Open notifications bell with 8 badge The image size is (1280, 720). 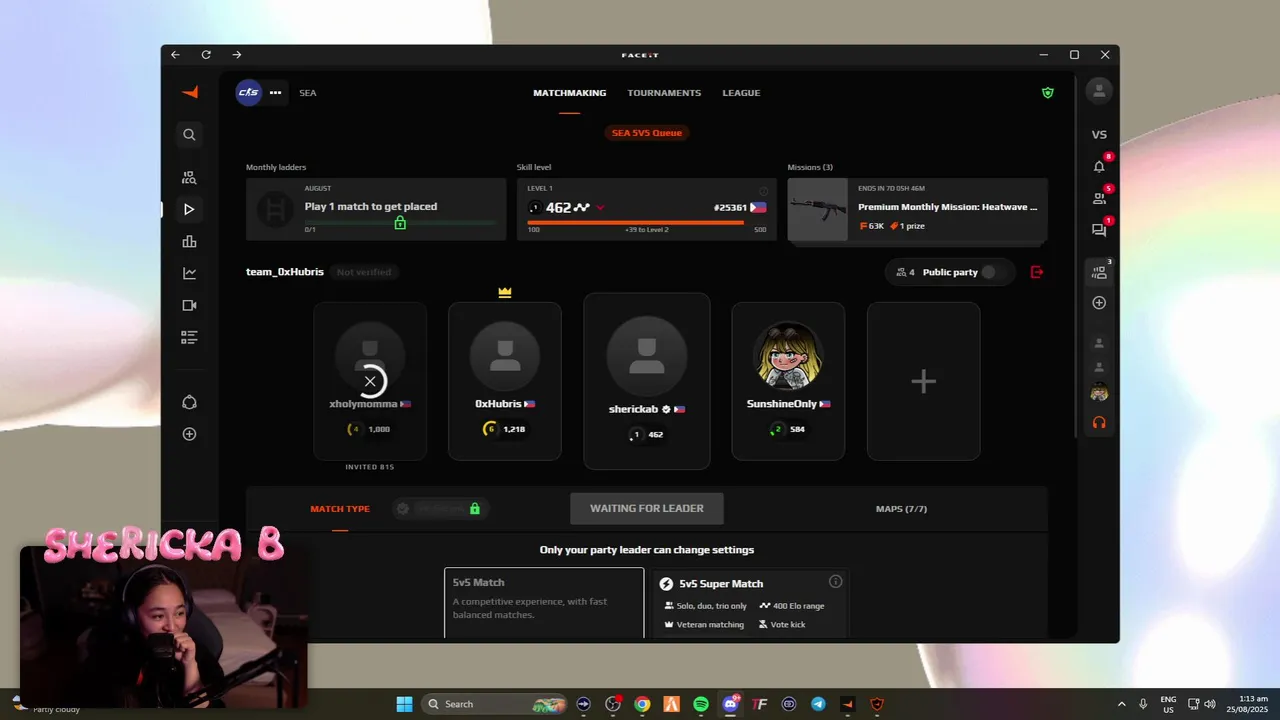[x=1099, y=166]
